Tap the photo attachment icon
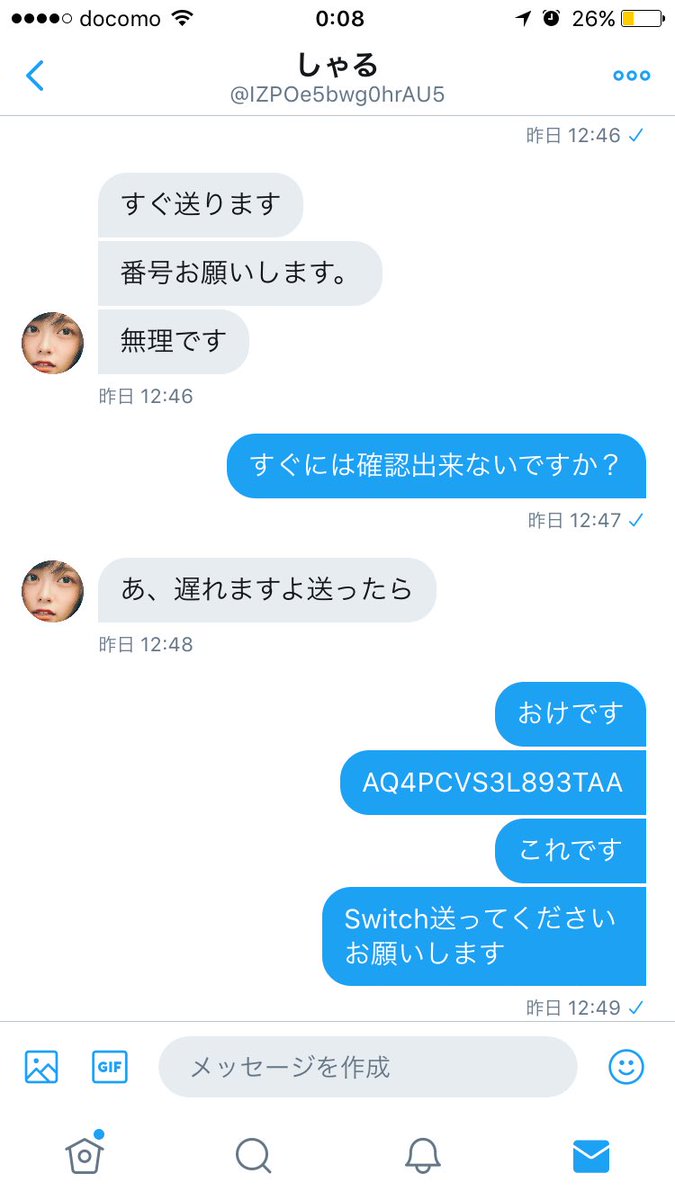 click(41, 1067)
